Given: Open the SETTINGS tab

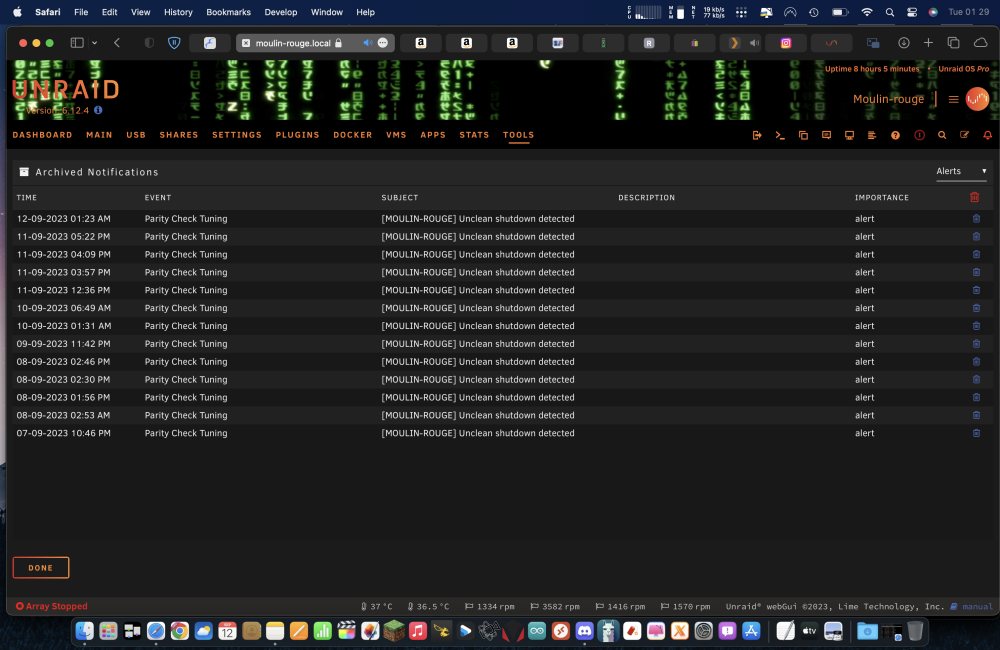Looking at the screenshot, I should pyautogui.click(x=237, y=135).
